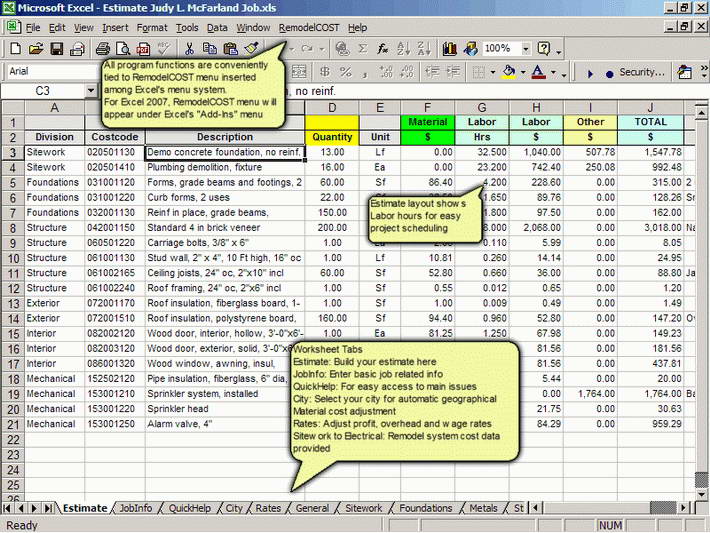Viewport: 710px width, 533px height.
Task: Sort ascending with the A-Z icon
Action: (403, 48)
